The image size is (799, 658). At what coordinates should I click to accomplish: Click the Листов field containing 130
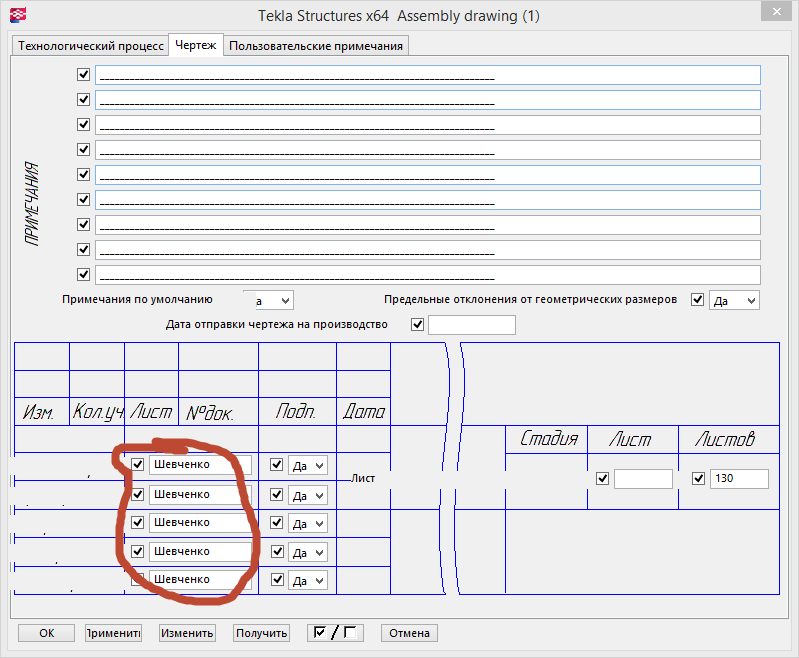coord(738,479)
